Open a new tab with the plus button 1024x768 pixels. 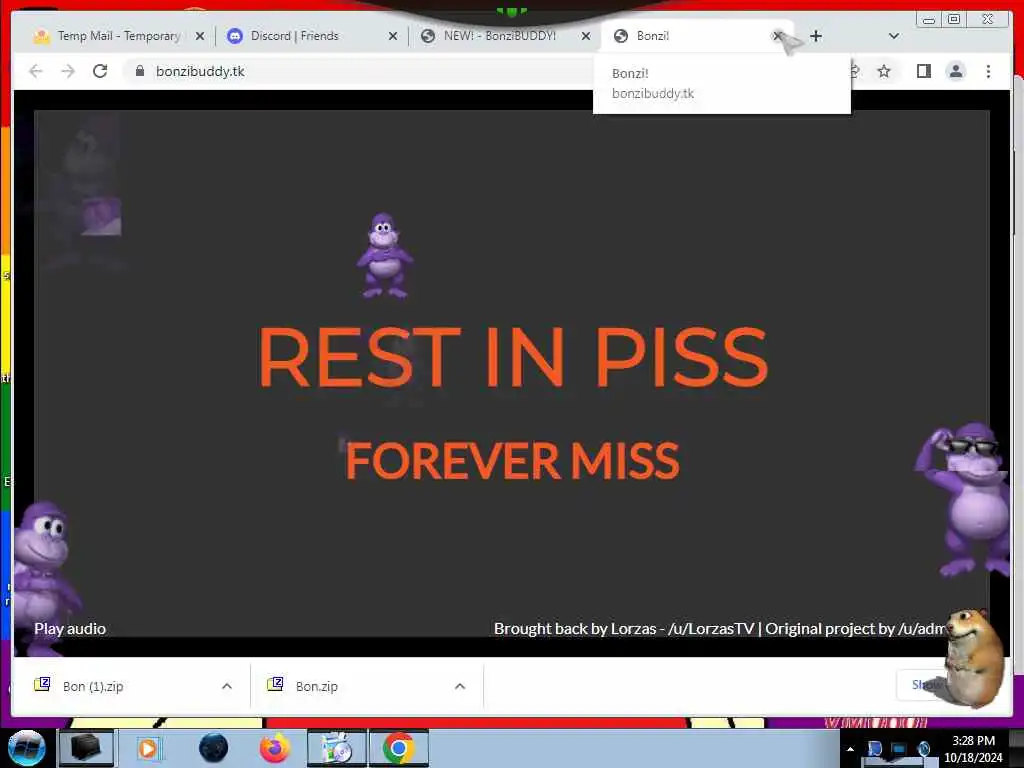click(x=816, y=36)
